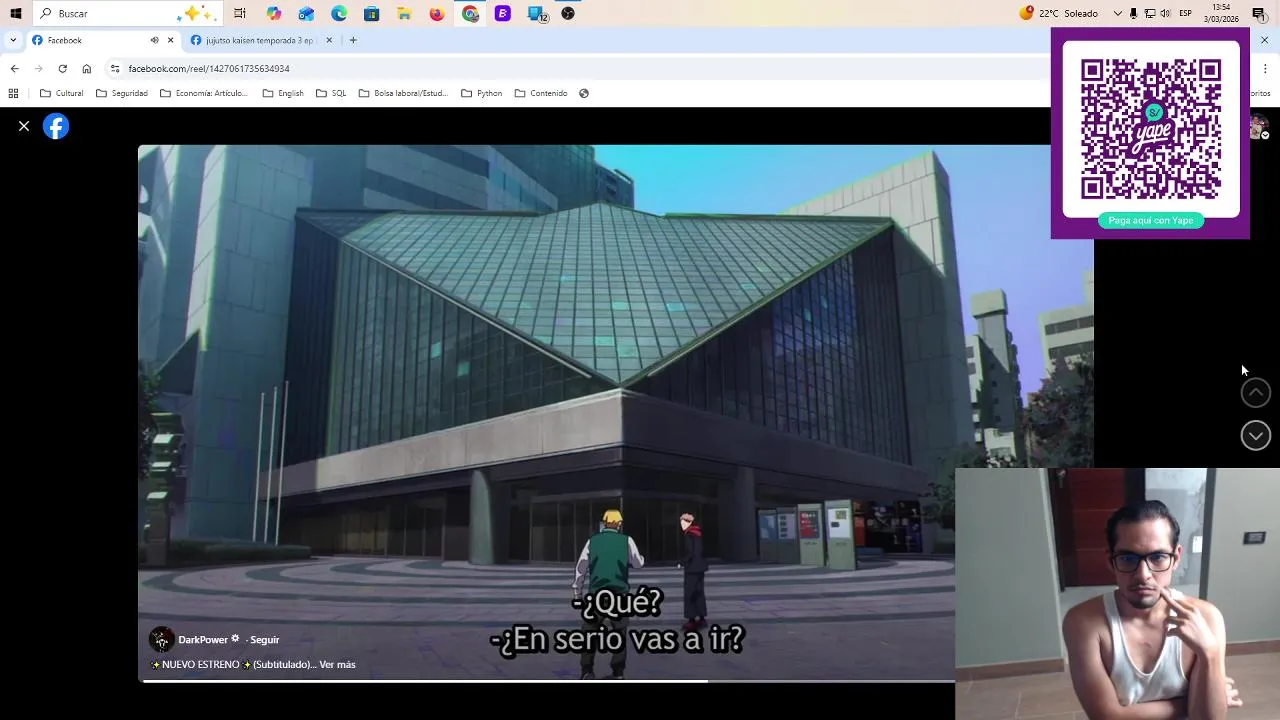Open the purple B app in taskbar

tap(502, 13)
